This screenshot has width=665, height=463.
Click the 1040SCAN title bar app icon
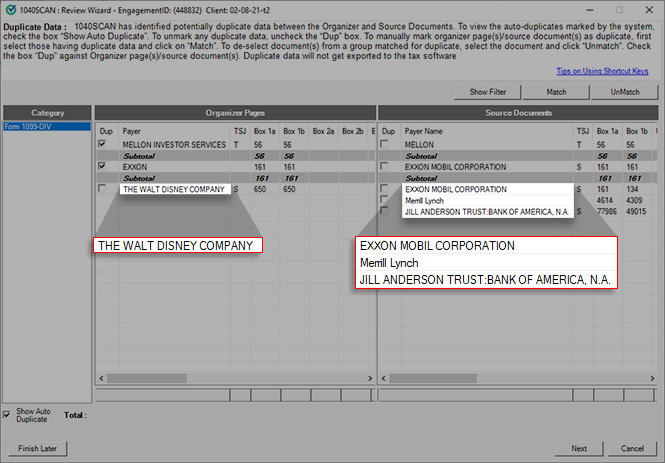coord(11,10)
